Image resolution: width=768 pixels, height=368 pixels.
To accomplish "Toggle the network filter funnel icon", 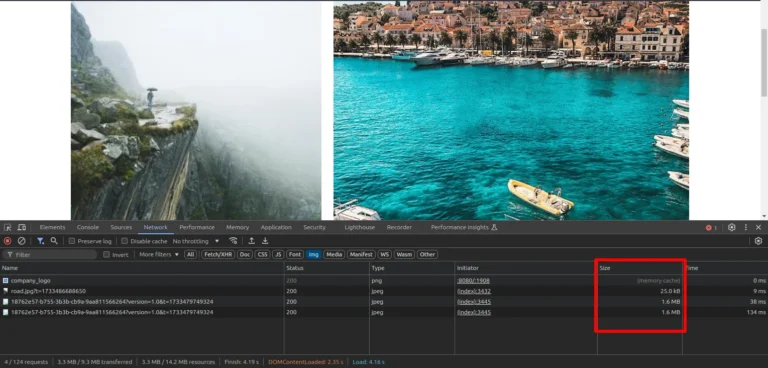I will tap(41, 241).
